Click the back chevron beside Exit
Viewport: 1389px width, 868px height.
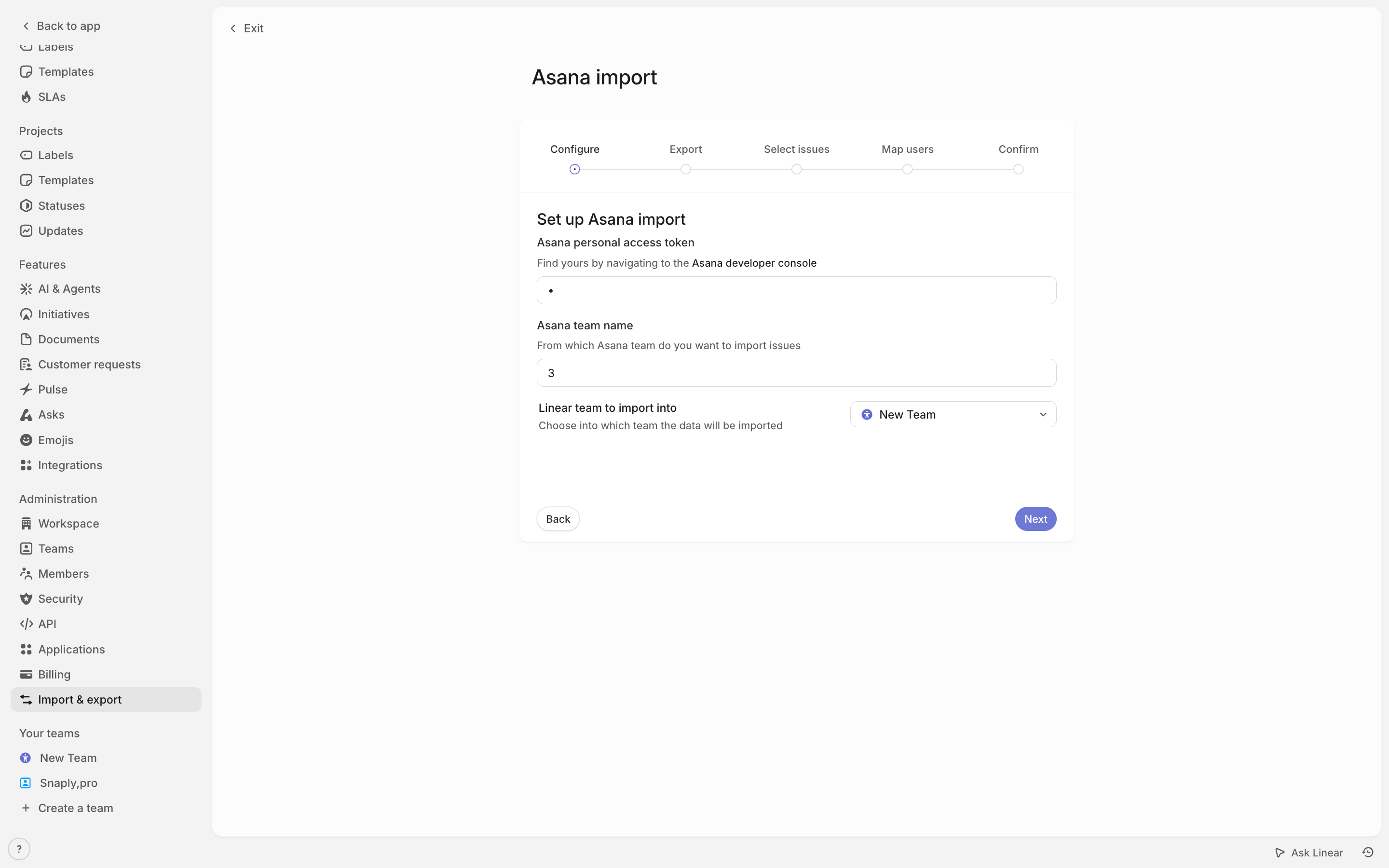pyautogui.click(x=233, y=28)
